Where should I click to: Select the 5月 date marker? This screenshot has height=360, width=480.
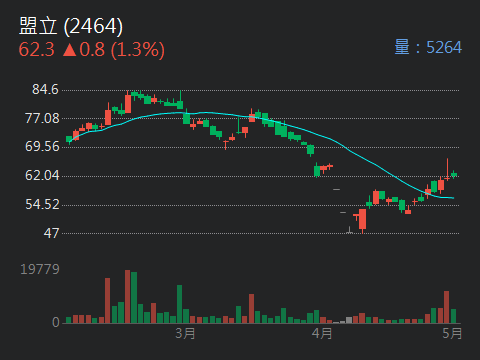[x=452, y=333]
